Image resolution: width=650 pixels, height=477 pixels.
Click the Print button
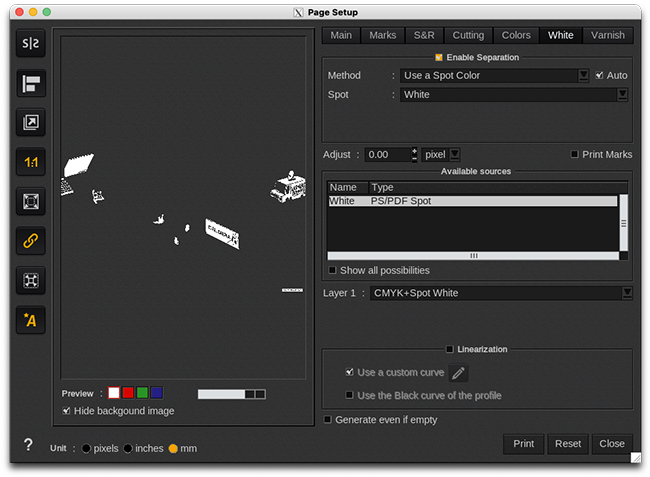(x=524, y=444)
